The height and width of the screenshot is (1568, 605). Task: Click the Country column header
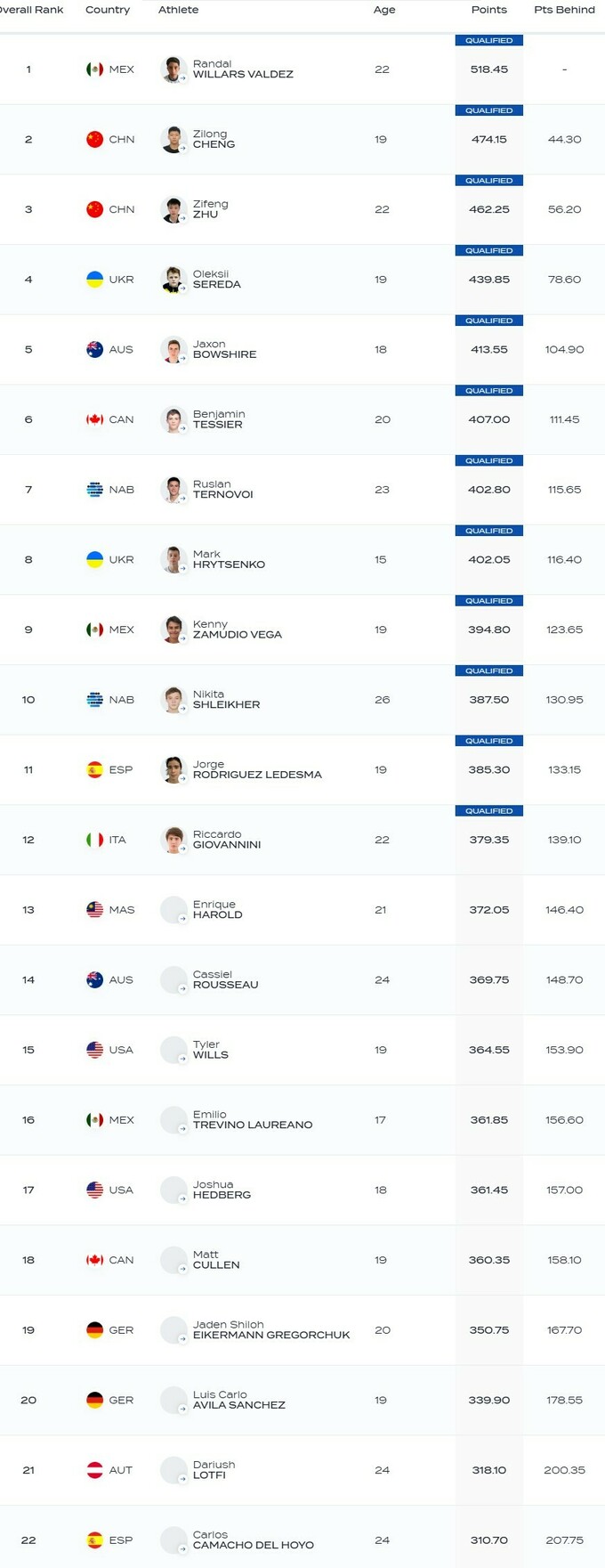(x=108, y=10)
